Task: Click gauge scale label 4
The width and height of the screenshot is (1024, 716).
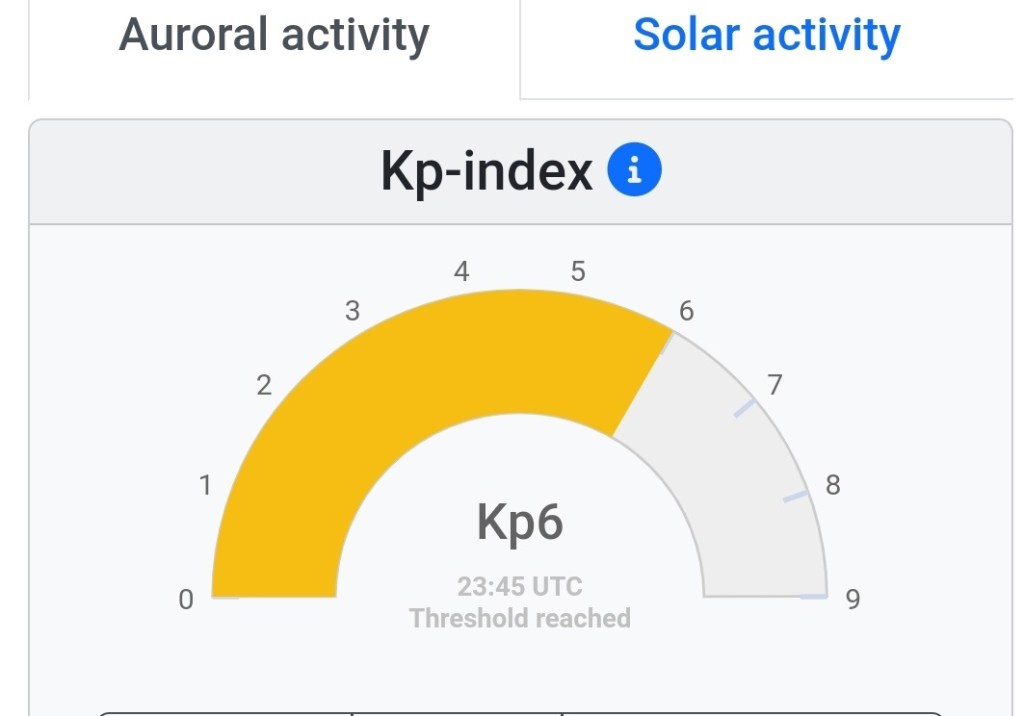Action: tap(462, 272)
